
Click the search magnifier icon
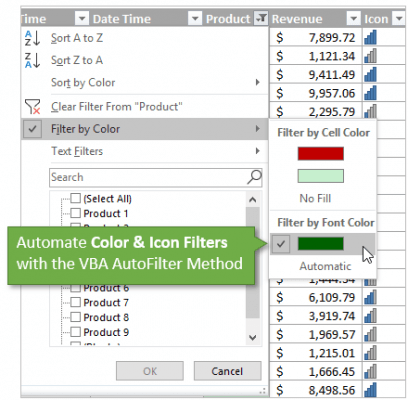(x=254, y=177)
